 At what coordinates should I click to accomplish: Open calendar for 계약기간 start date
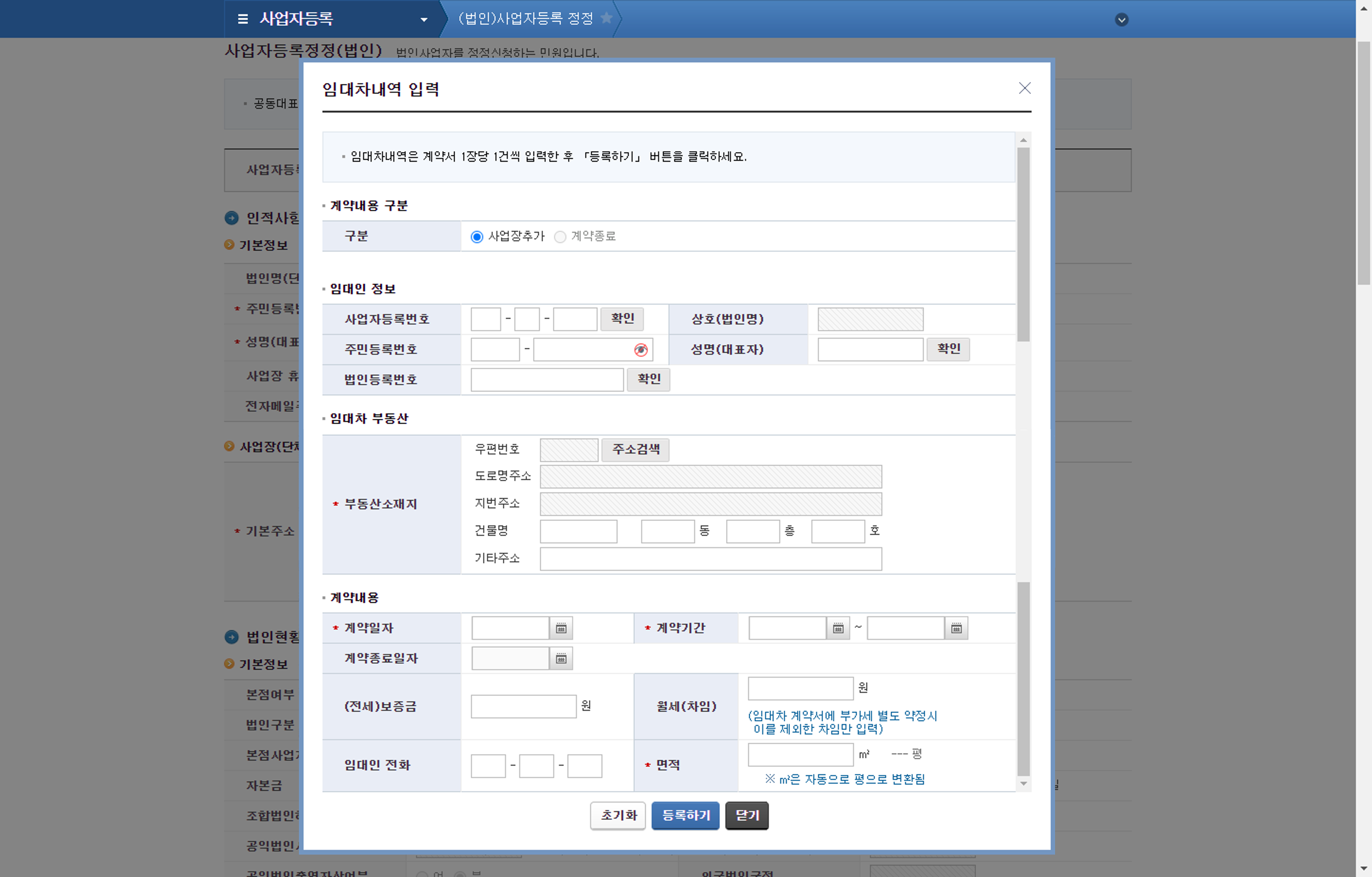(838, 628)
